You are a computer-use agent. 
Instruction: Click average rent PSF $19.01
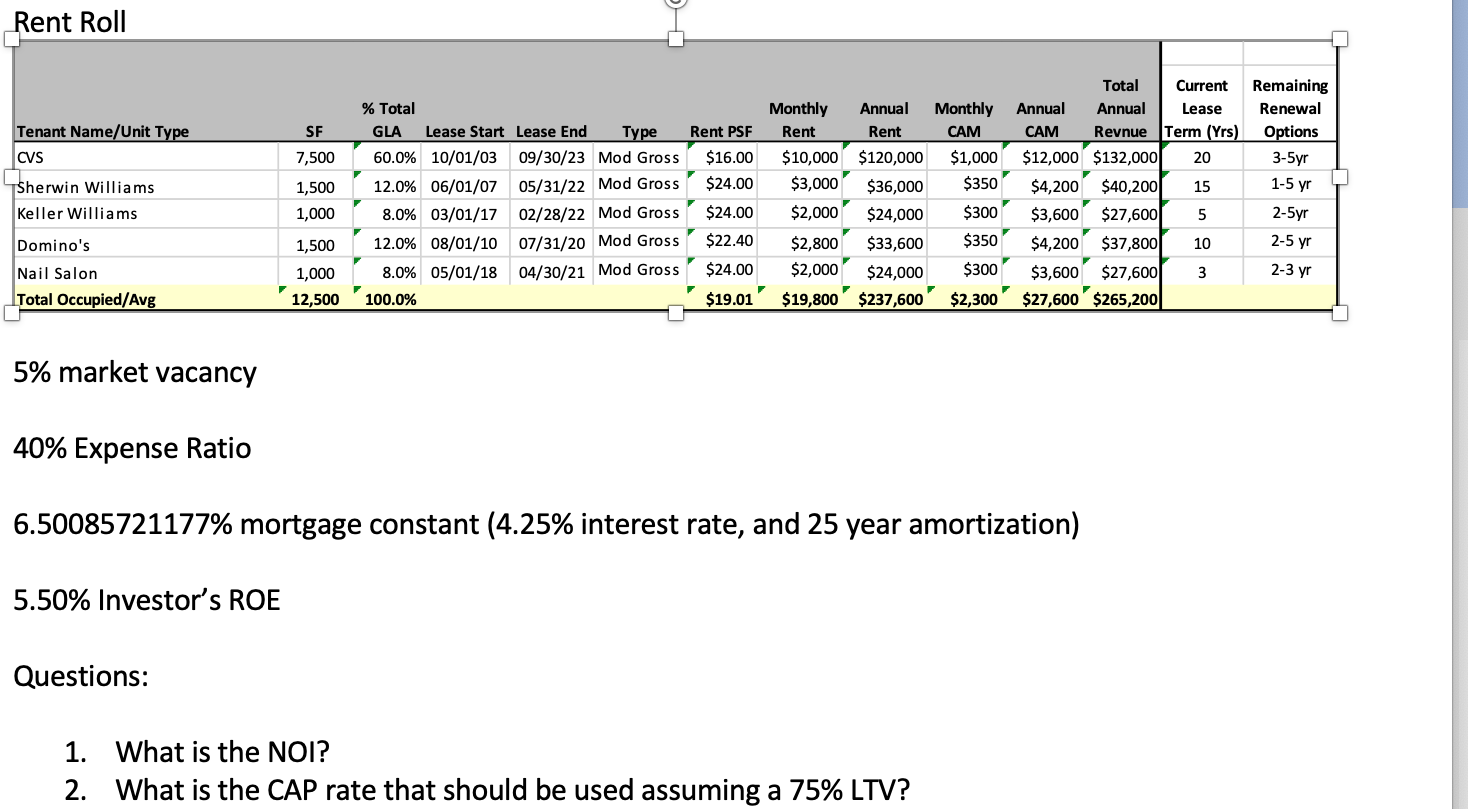click(729, 298)
